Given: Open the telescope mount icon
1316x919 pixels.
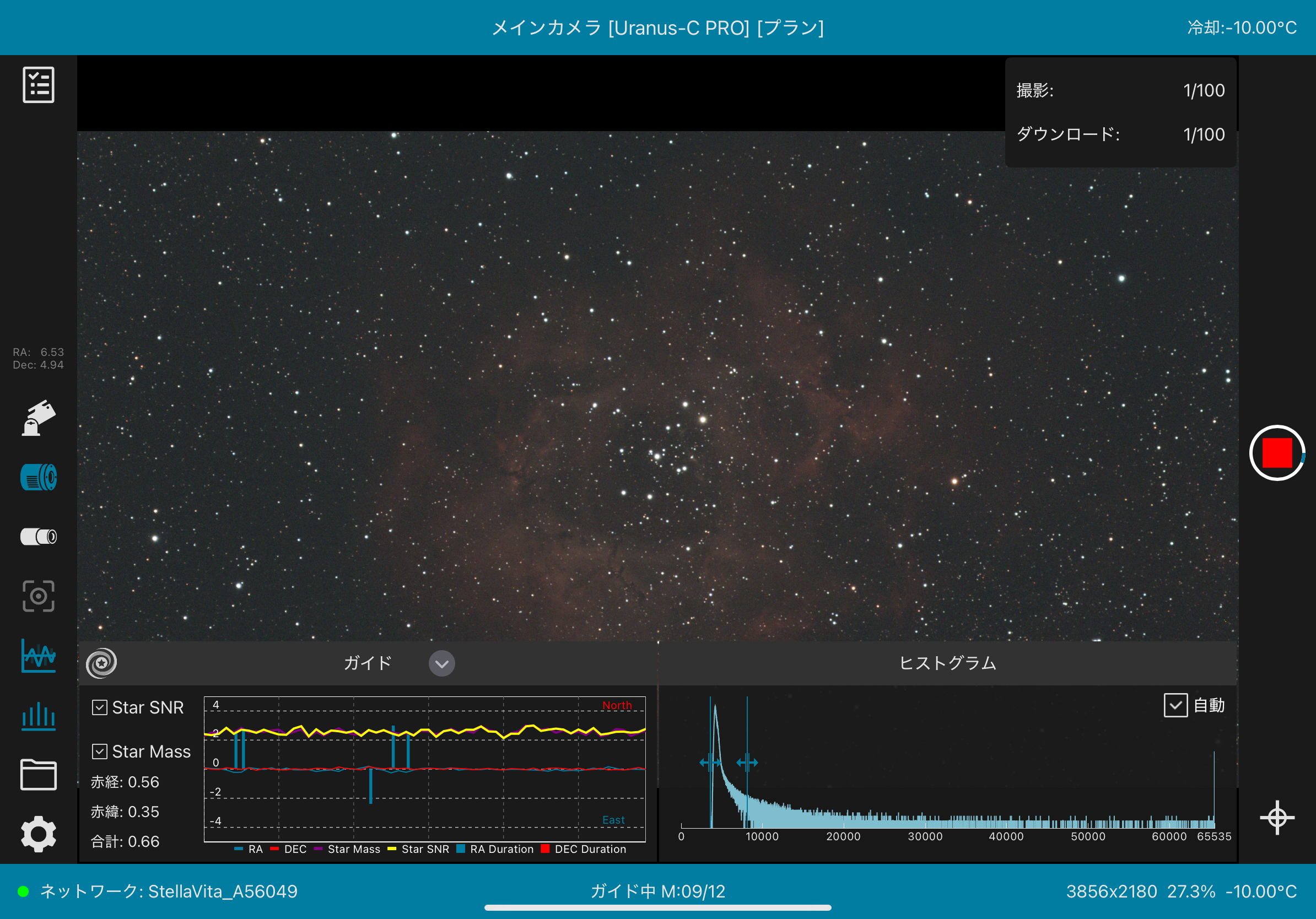Looking at the screenshot, I should [39, 418].
